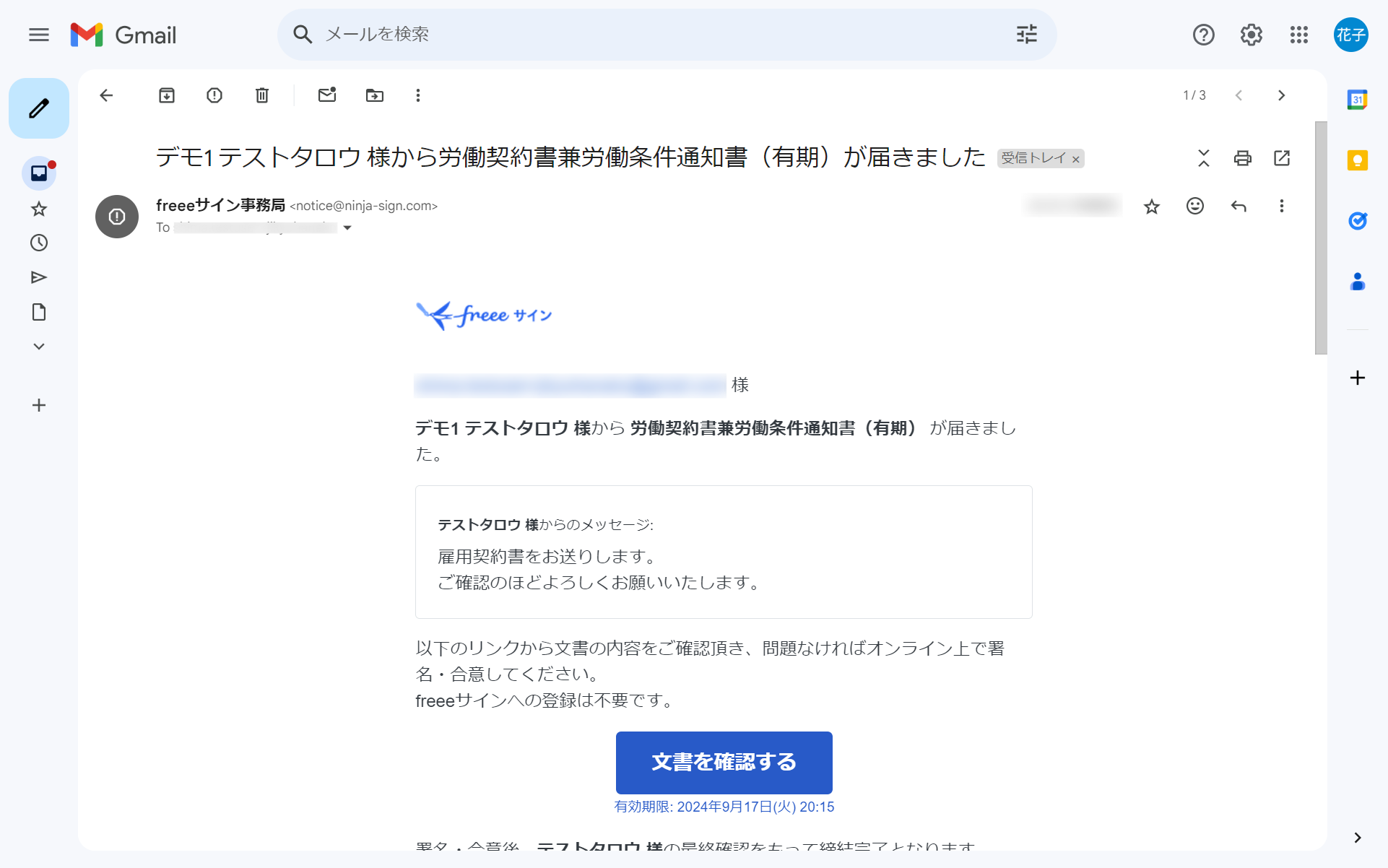Viewport: 1388px width, 868px height.
Task: Reply using the reply arrow icon
Action: (x=1239, y=207)
